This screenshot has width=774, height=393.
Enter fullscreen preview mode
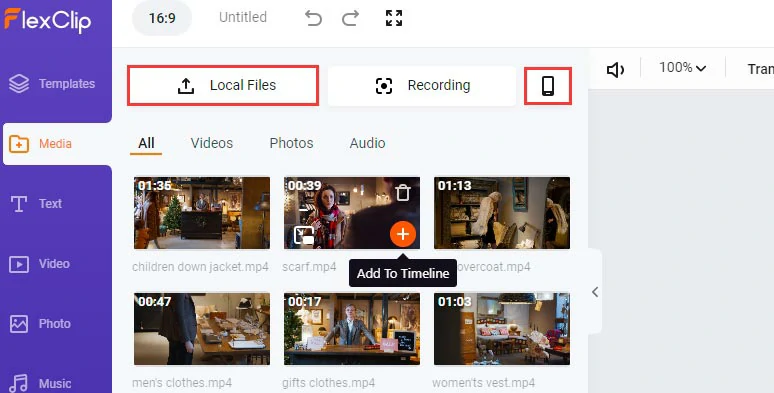coord(394,18)
